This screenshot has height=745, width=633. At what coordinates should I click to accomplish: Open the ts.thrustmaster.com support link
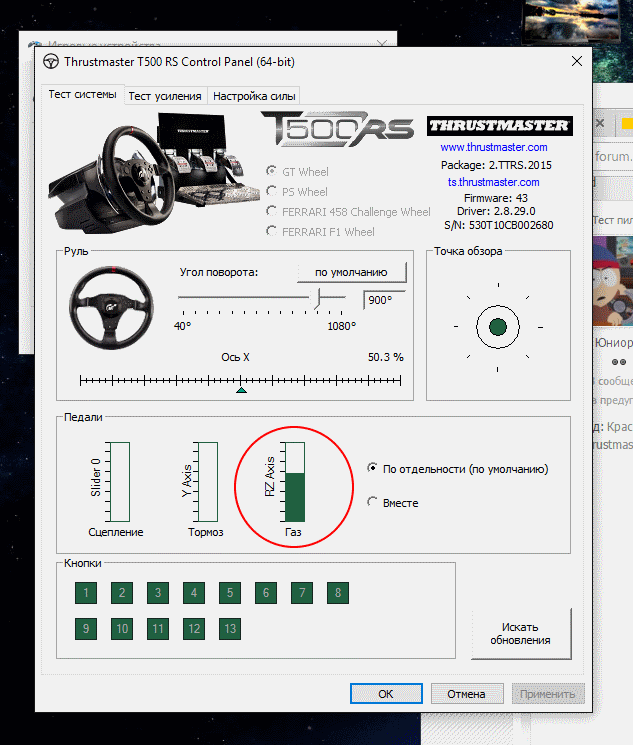(493, 182)
